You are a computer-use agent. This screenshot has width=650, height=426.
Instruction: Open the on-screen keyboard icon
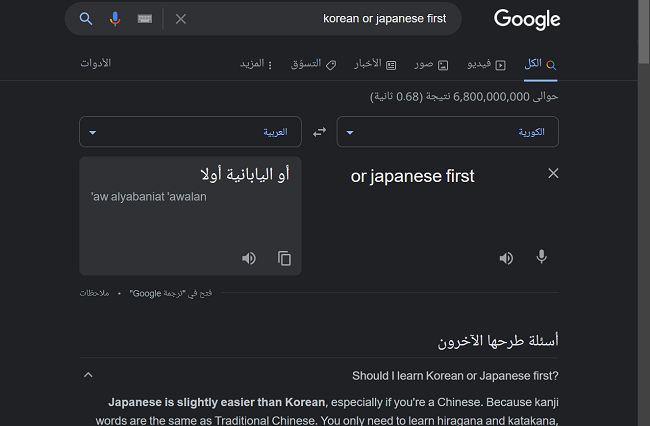pos(145,19)
